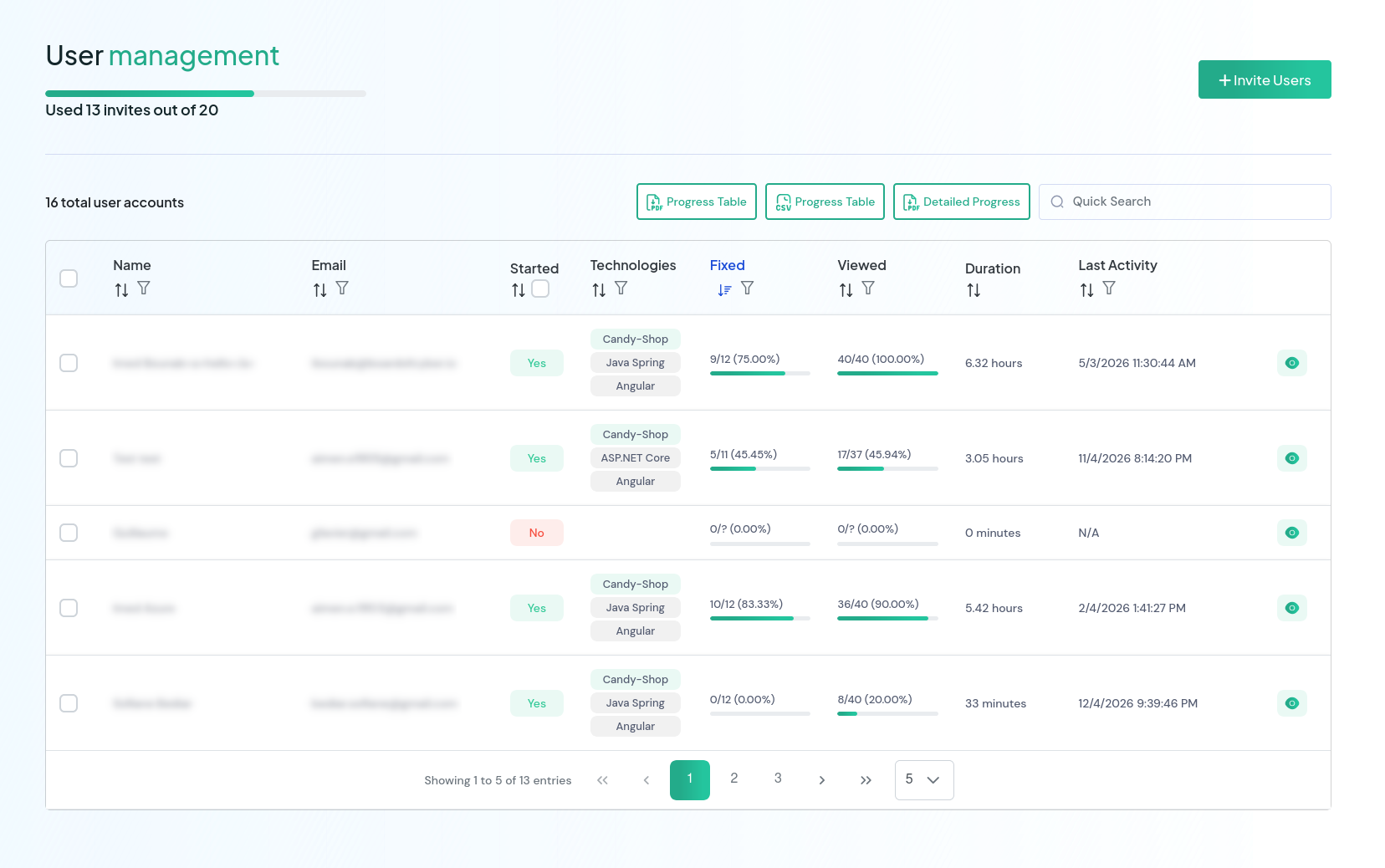Viewport: 1385px width, 868px height.
Task: Click the 40/40 (100.00%) viewed progress bar
Action: (x=887, y=373)
